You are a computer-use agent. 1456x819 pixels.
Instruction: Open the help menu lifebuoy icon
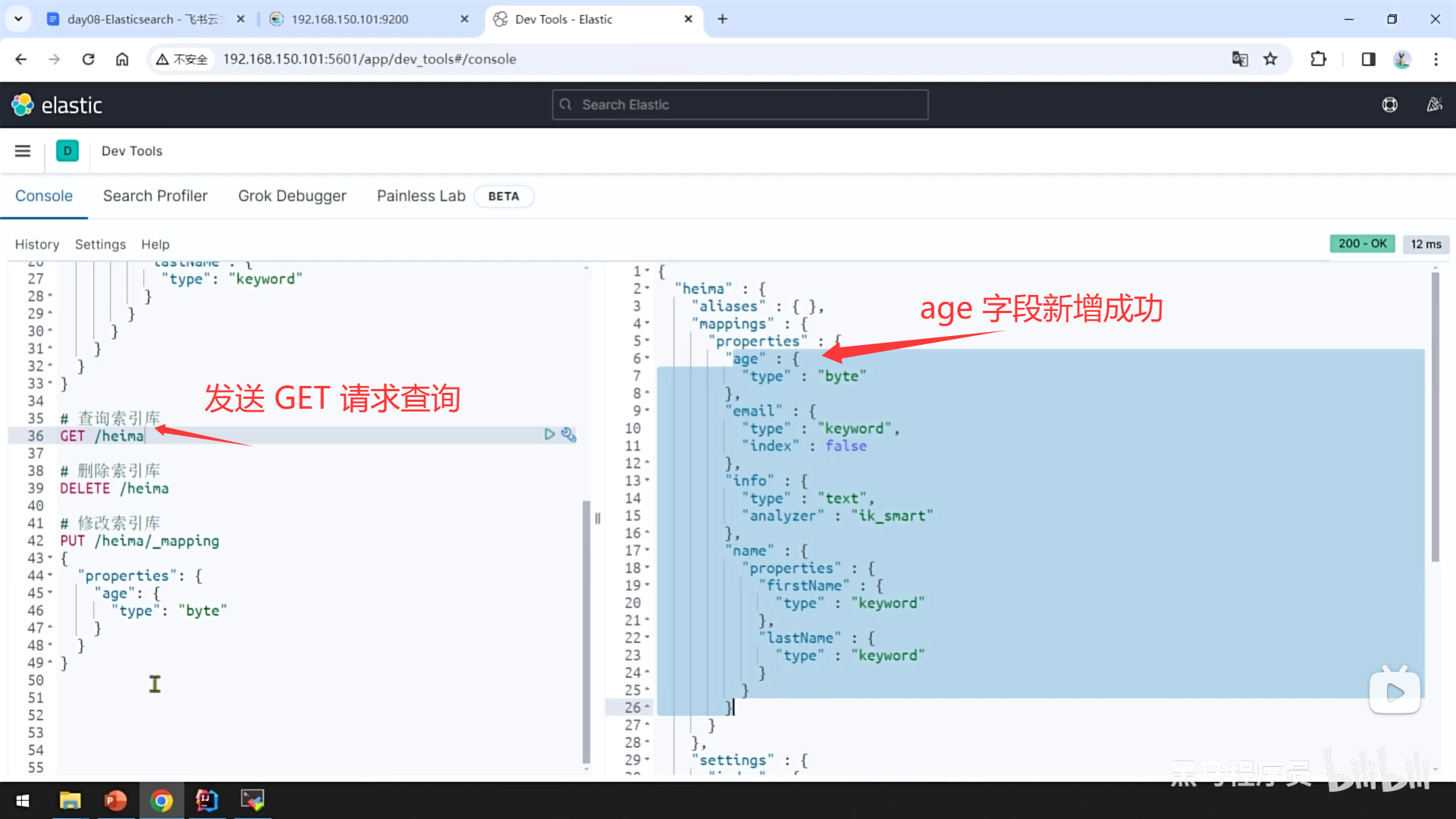point(1389,105)
